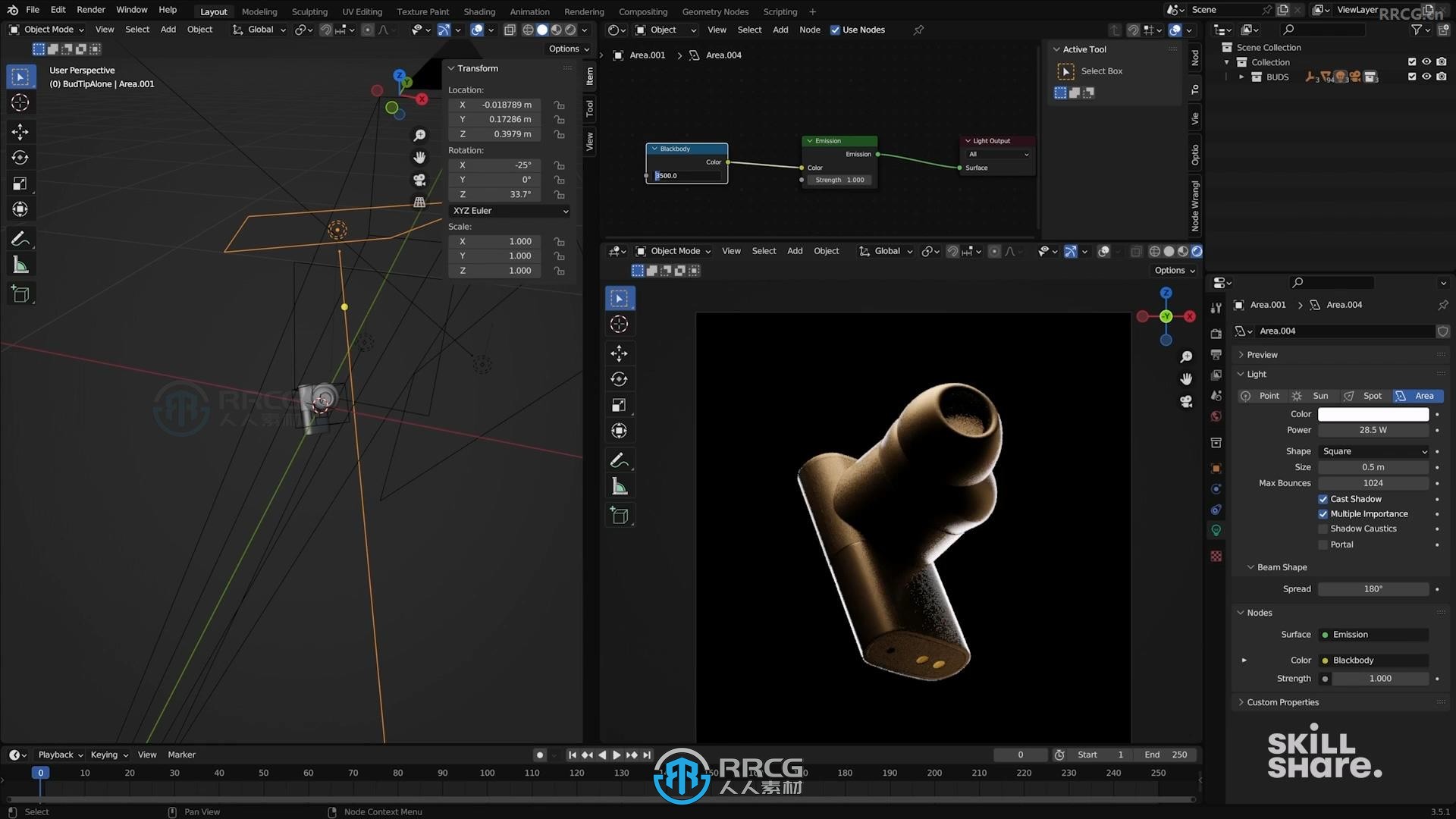Open the Keying menu in timeline
This screenshot has height=819, width=1456.
[x=109, y=755]
